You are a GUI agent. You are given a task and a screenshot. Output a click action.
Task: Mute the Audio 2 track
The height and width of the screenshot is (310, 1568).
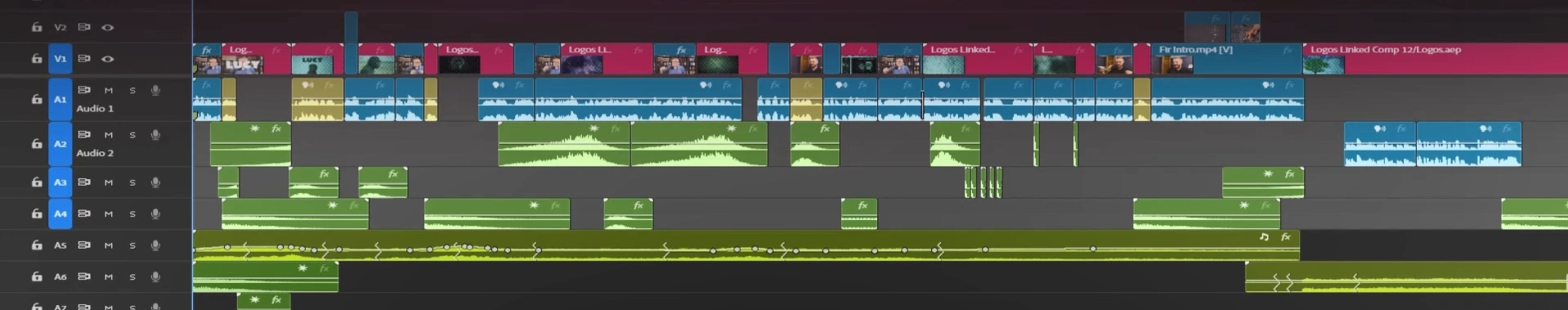click(108, 135)
